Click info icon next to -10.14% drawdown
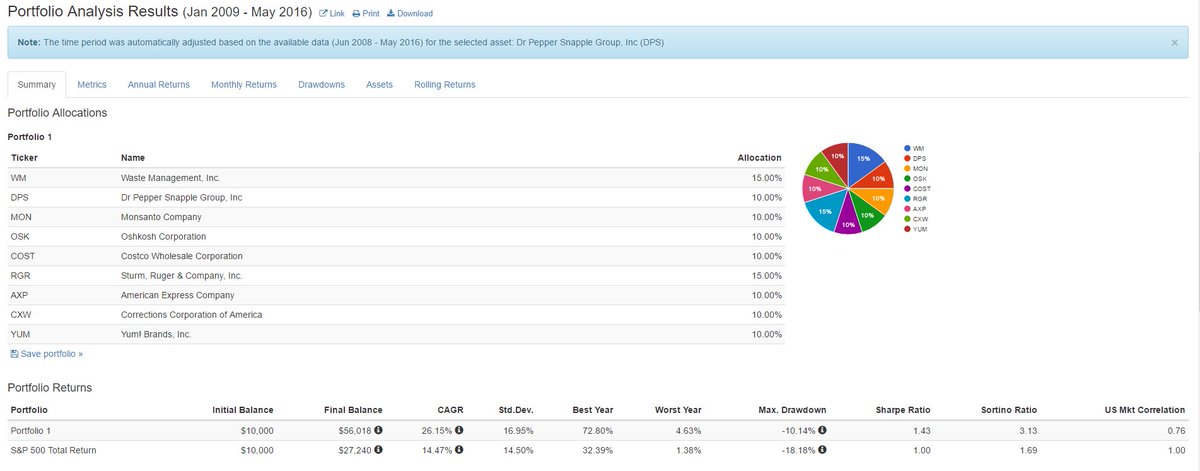The image size is (1200, 471). pos(822,430)
